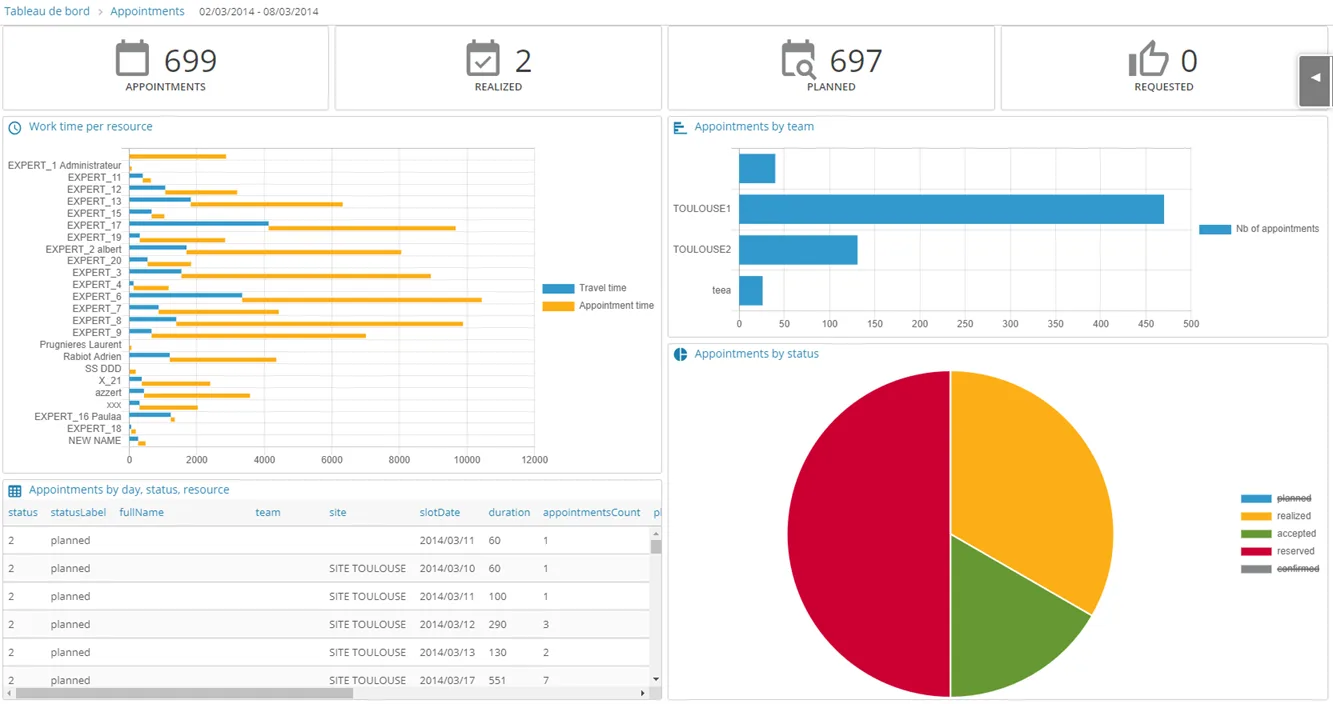Open the Tableau de bord breadcrumb link

coord(47,11)
